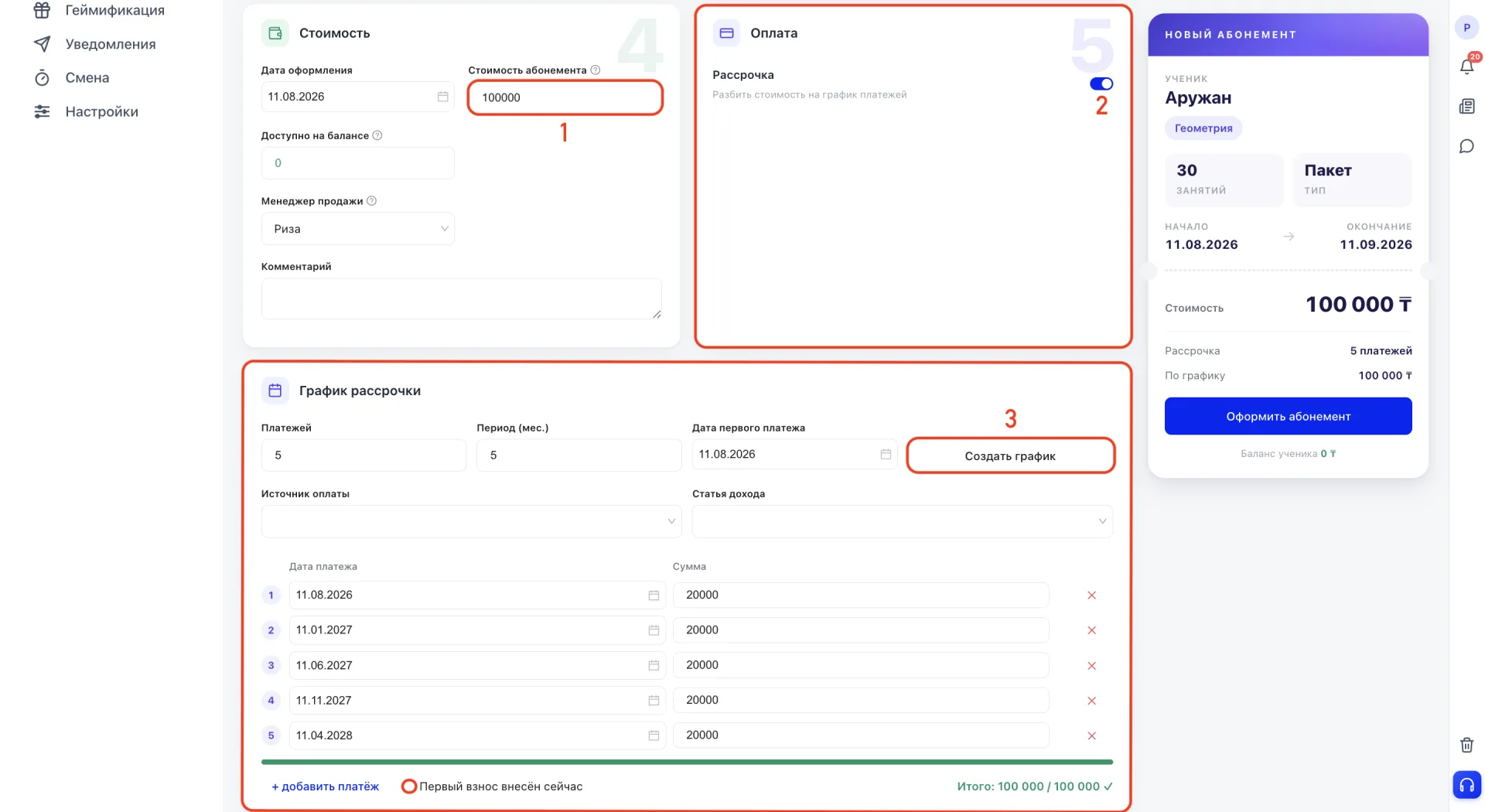Viewport: 1485px width, 812px height.
Task: Remove payment row 5 with red cross
Action: tap(1091, 735)
